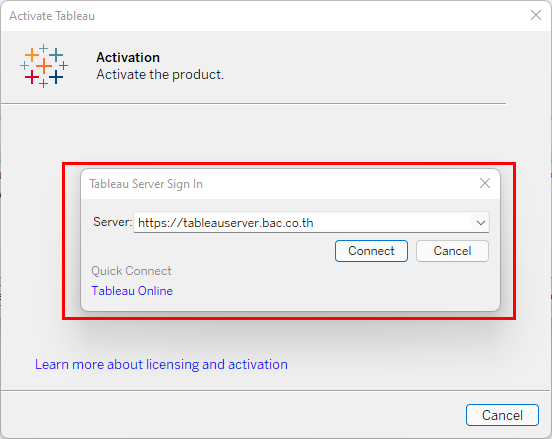Close the Tableau Server Sign In dialog

(485, 183)
